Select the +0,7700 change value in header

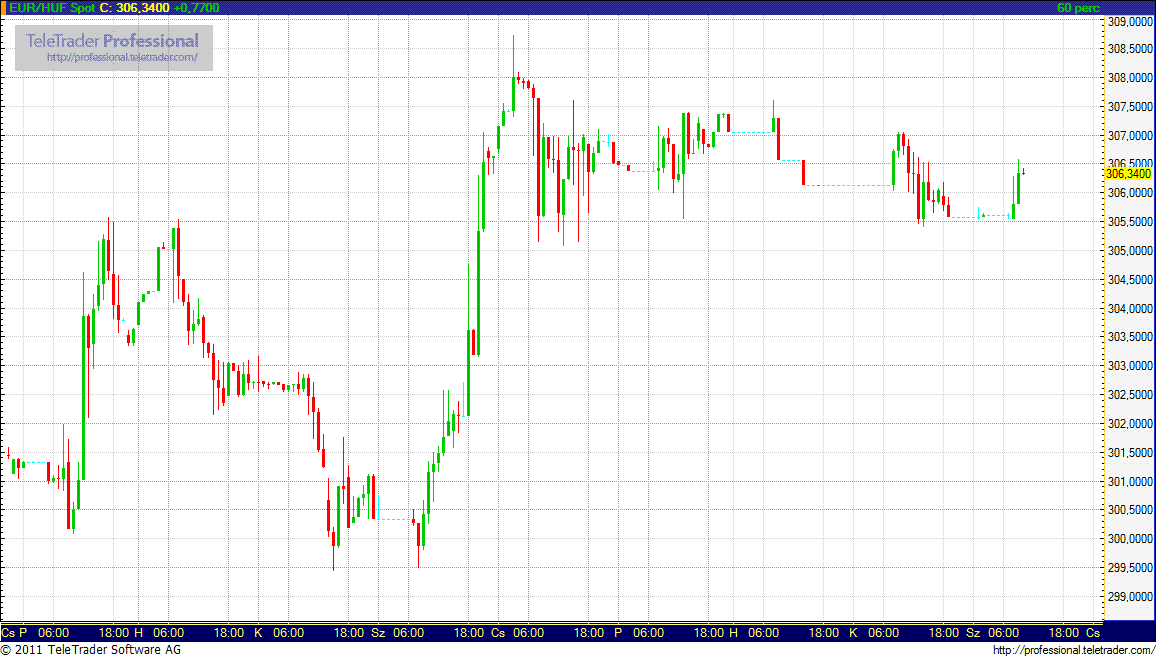[195, 8]
